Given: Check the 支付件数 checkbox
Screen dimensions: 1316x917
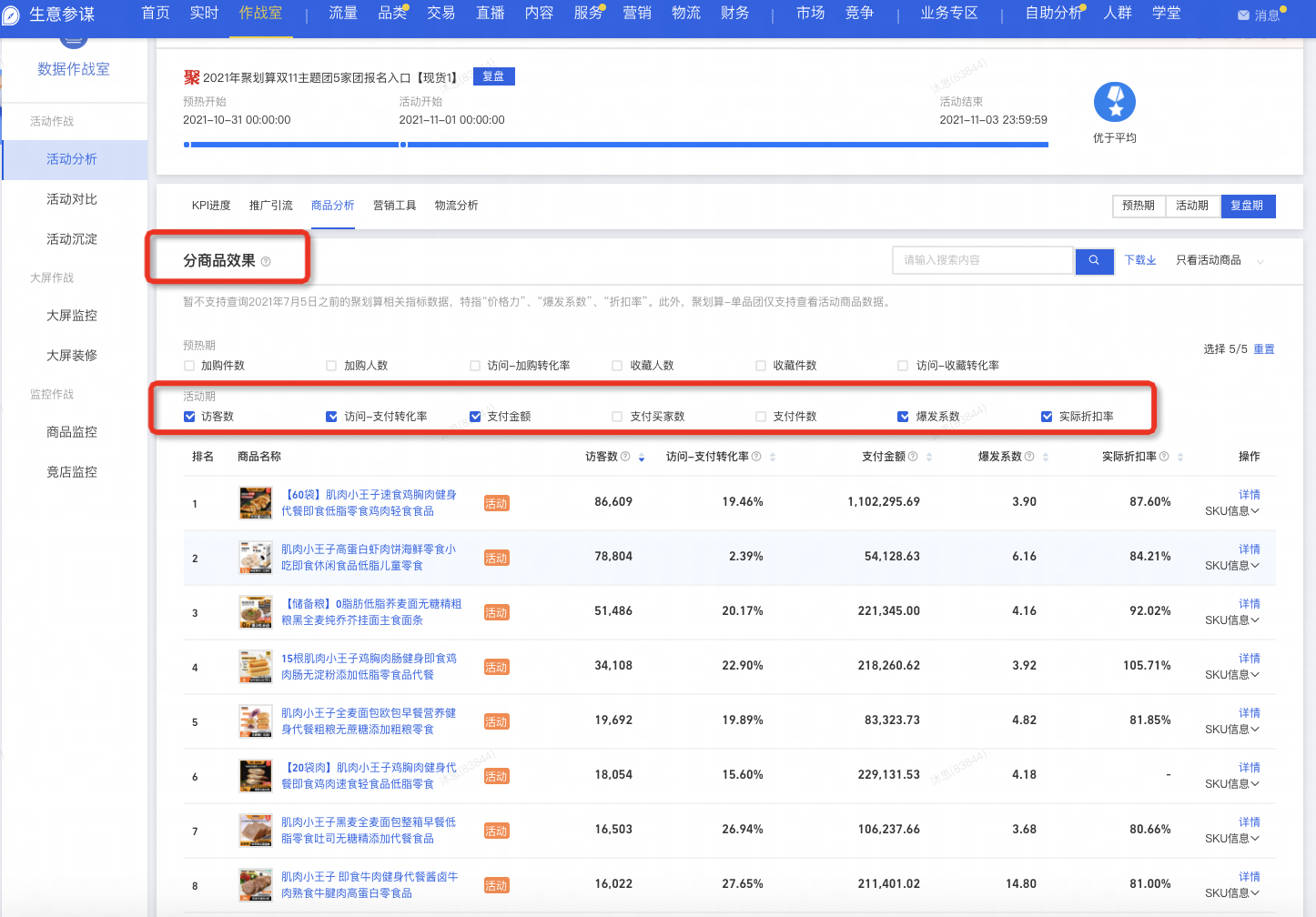Looking at the screenshot, I should tap(761, 417).
